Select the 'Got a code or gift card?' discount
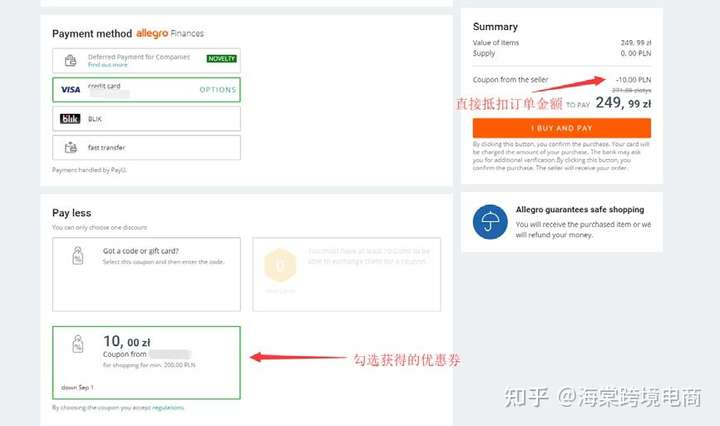The height and width of the screenshot is (426, 720). point(146,275)
